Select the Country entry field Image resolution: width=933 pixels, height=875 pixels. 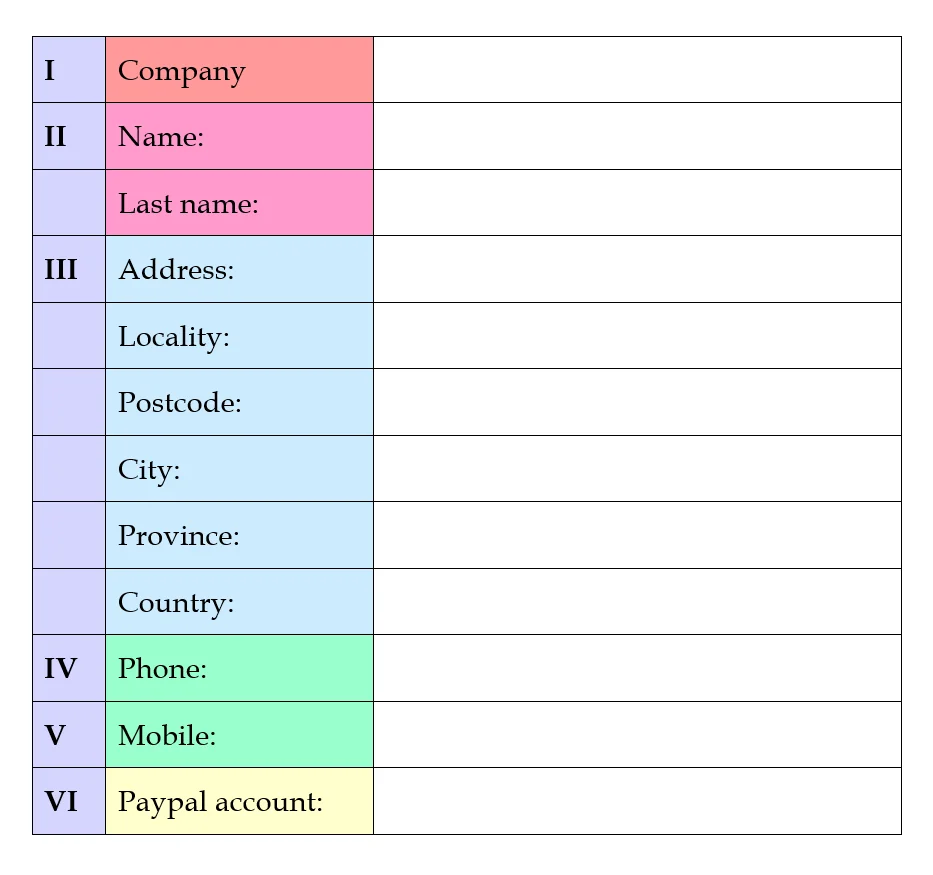pos(637,601)
